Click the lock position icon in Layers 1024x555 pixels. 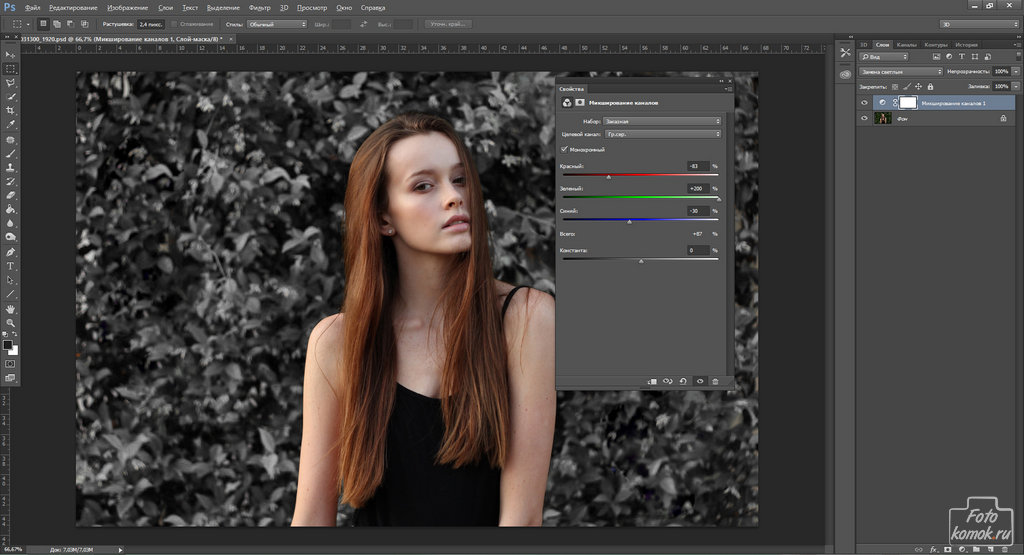(918, 86)
